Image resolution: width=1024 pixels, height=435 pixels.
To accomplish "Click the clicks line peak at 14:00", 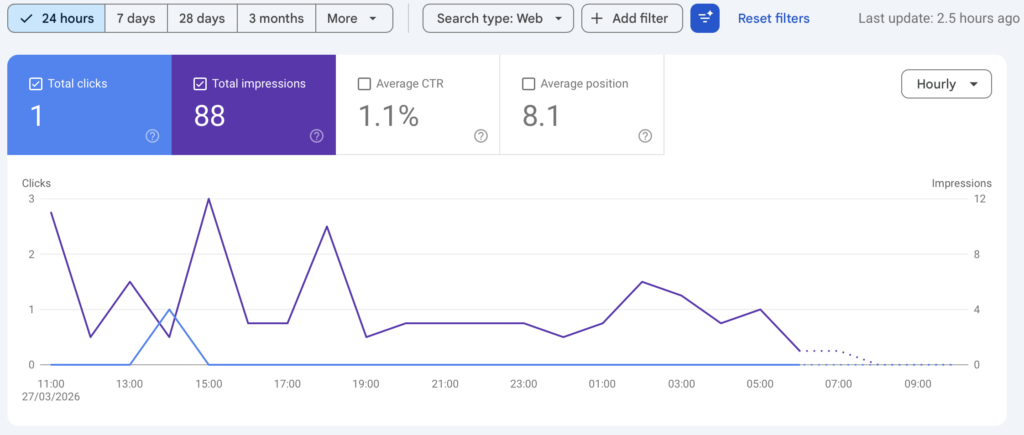I will point(169,310).
